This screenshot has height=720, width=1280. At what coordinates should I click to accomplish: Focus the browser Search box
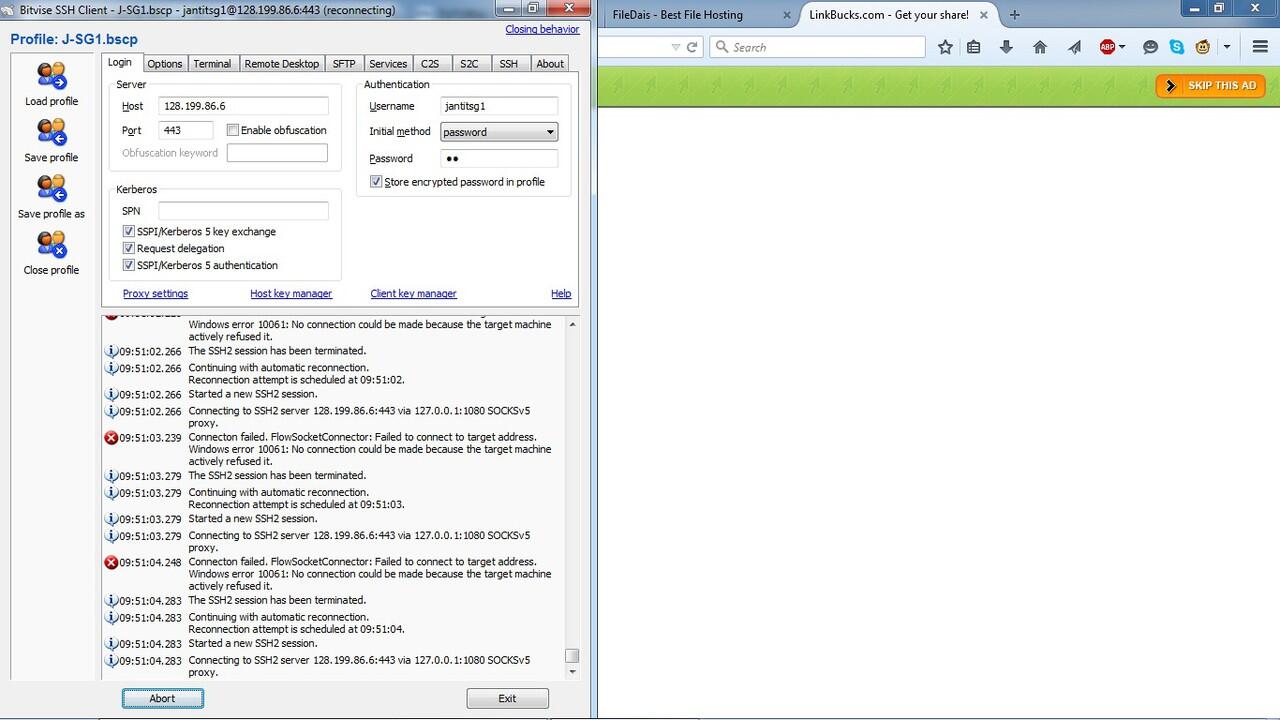click(x=818, y=47)
